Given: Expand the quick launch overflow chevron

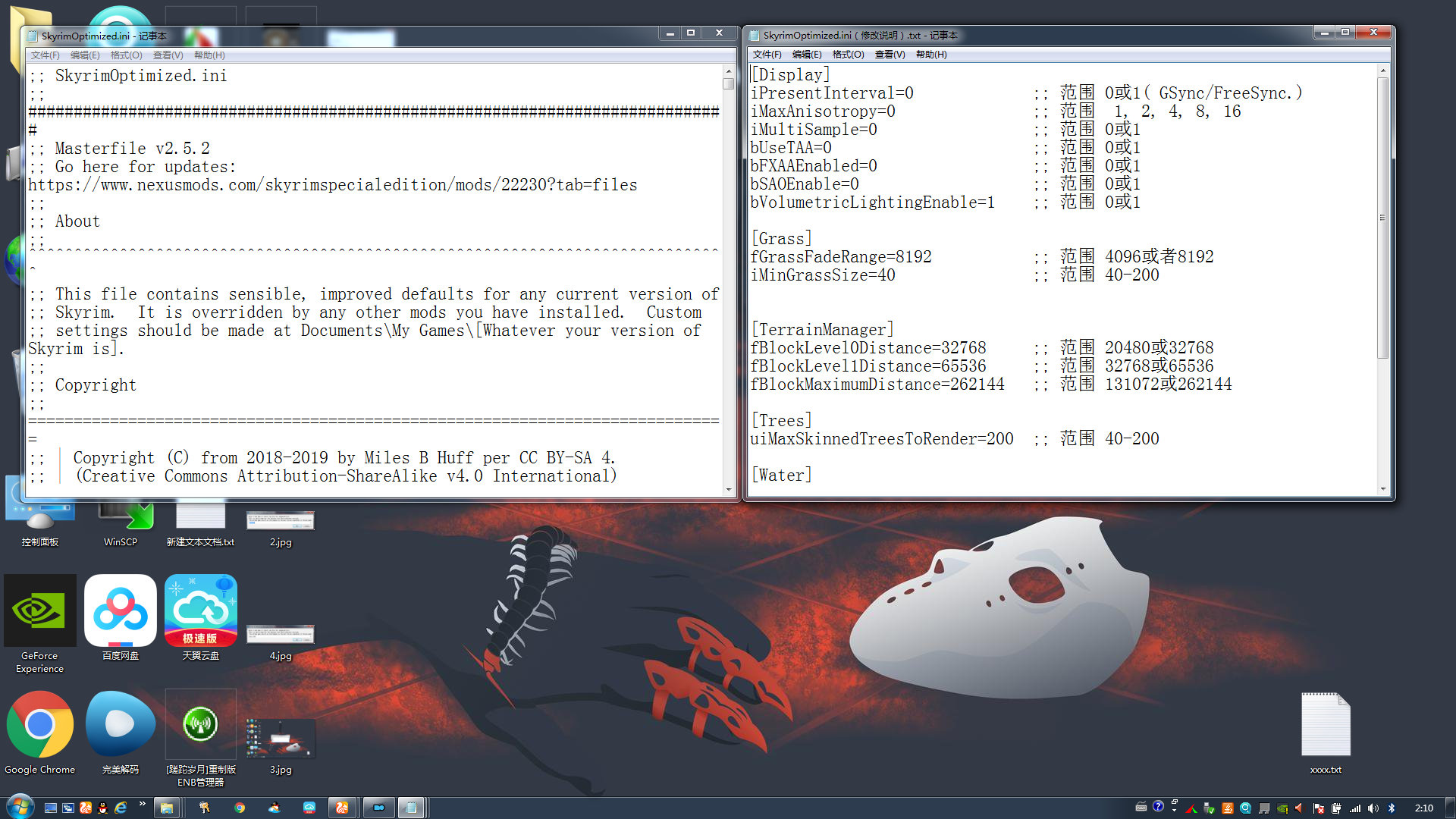Looking at the screenshot, I should [142, 804].
